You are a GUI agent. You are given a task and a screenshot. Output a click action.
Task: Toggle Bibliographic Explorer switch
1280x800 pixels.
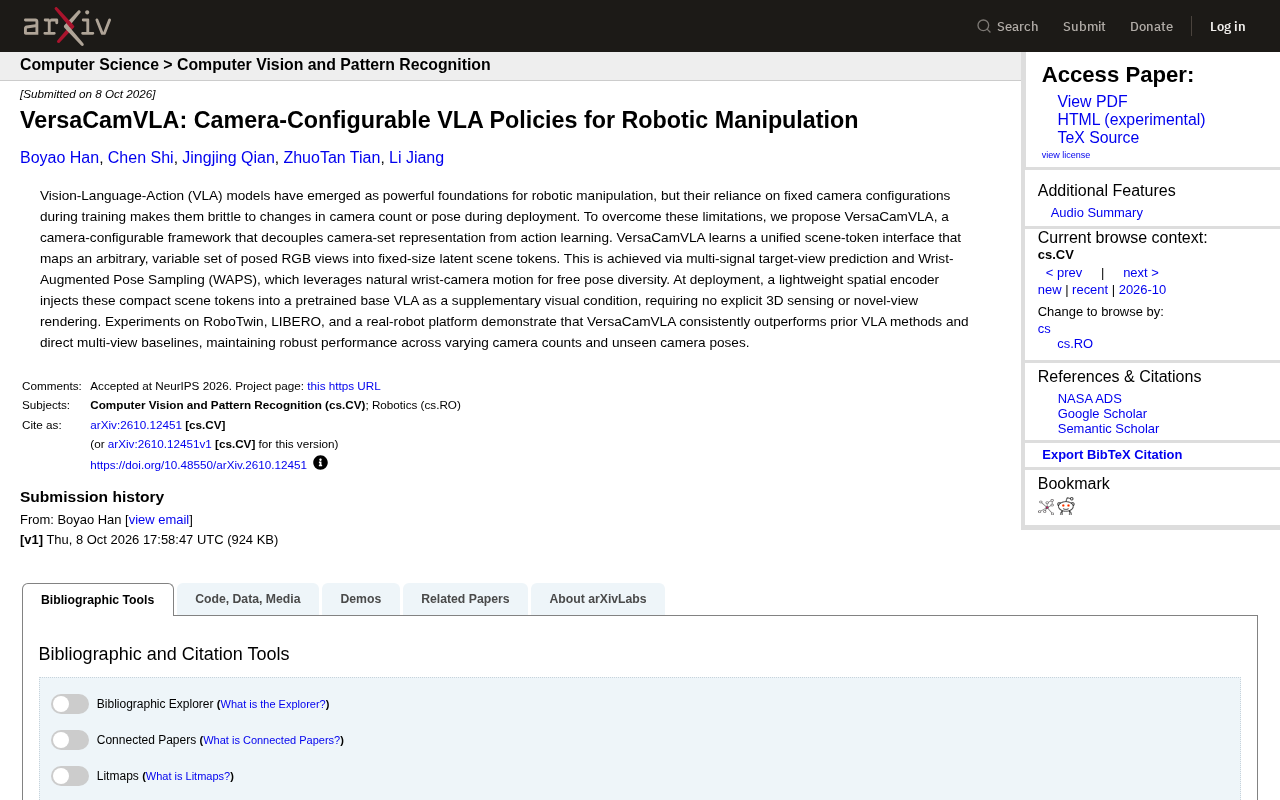[x=70, y=704]
